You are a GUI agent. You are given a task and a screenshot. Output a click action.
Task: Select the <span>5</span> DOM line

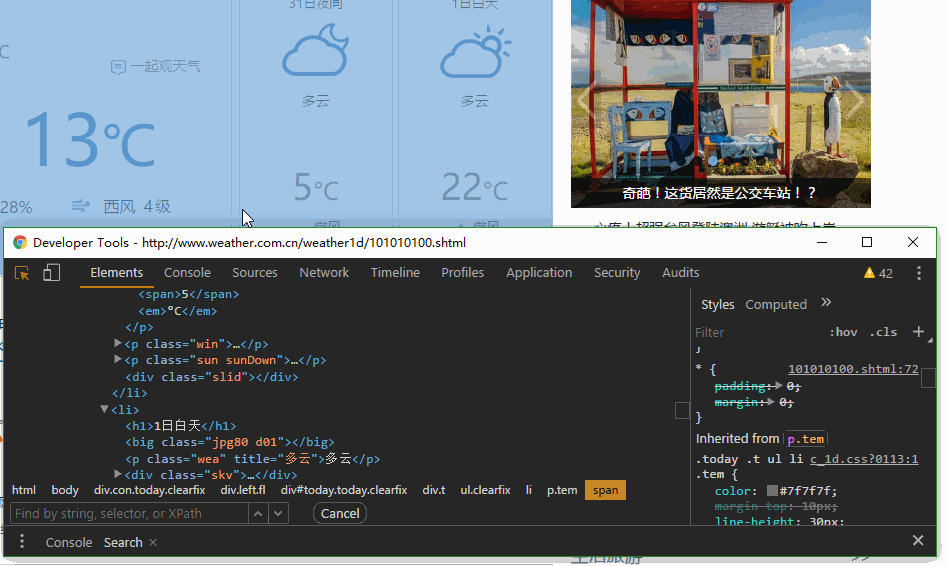click(x=189, y=294)
